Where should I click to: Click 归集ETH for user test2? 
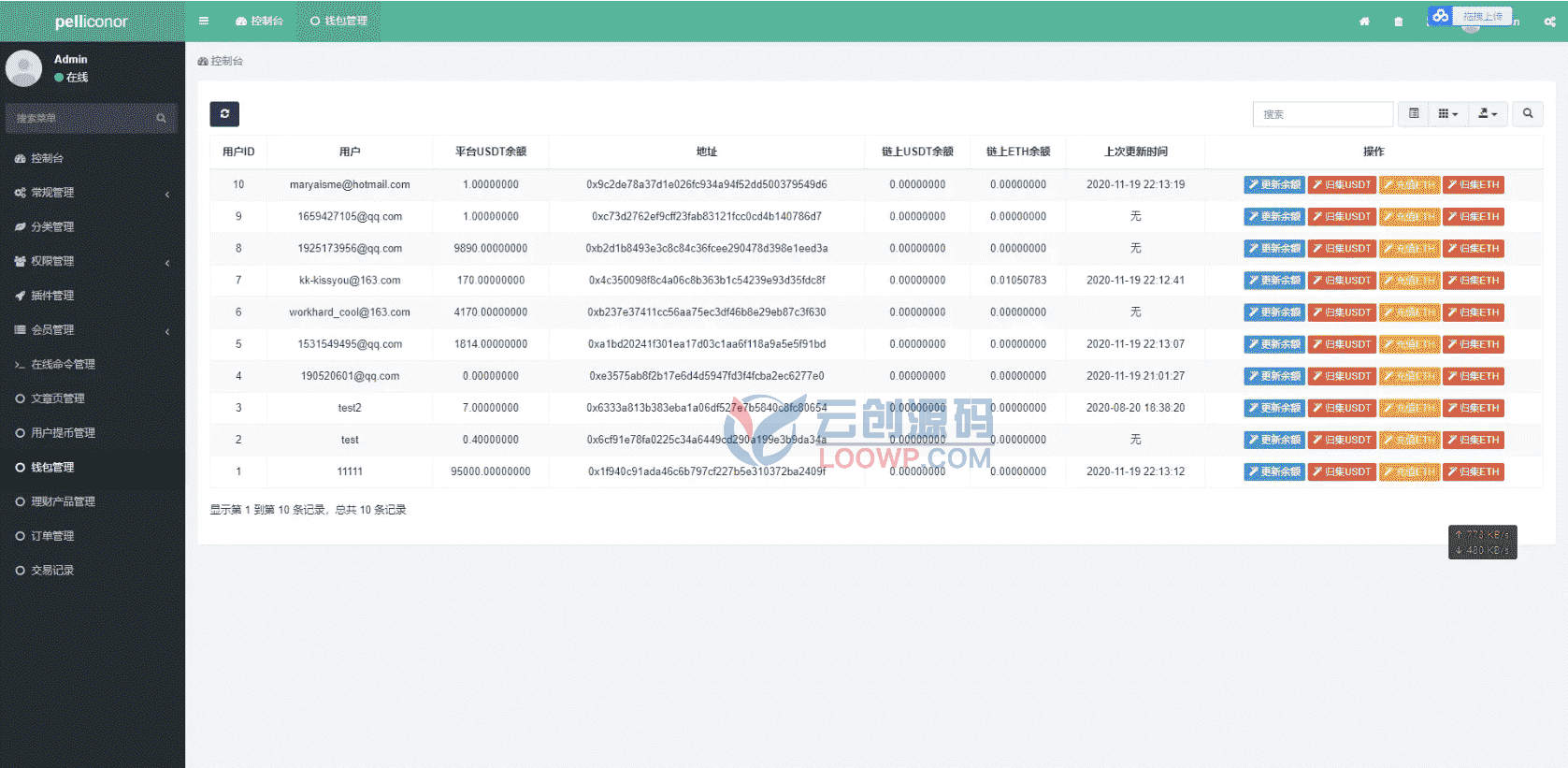point(1474,408)
